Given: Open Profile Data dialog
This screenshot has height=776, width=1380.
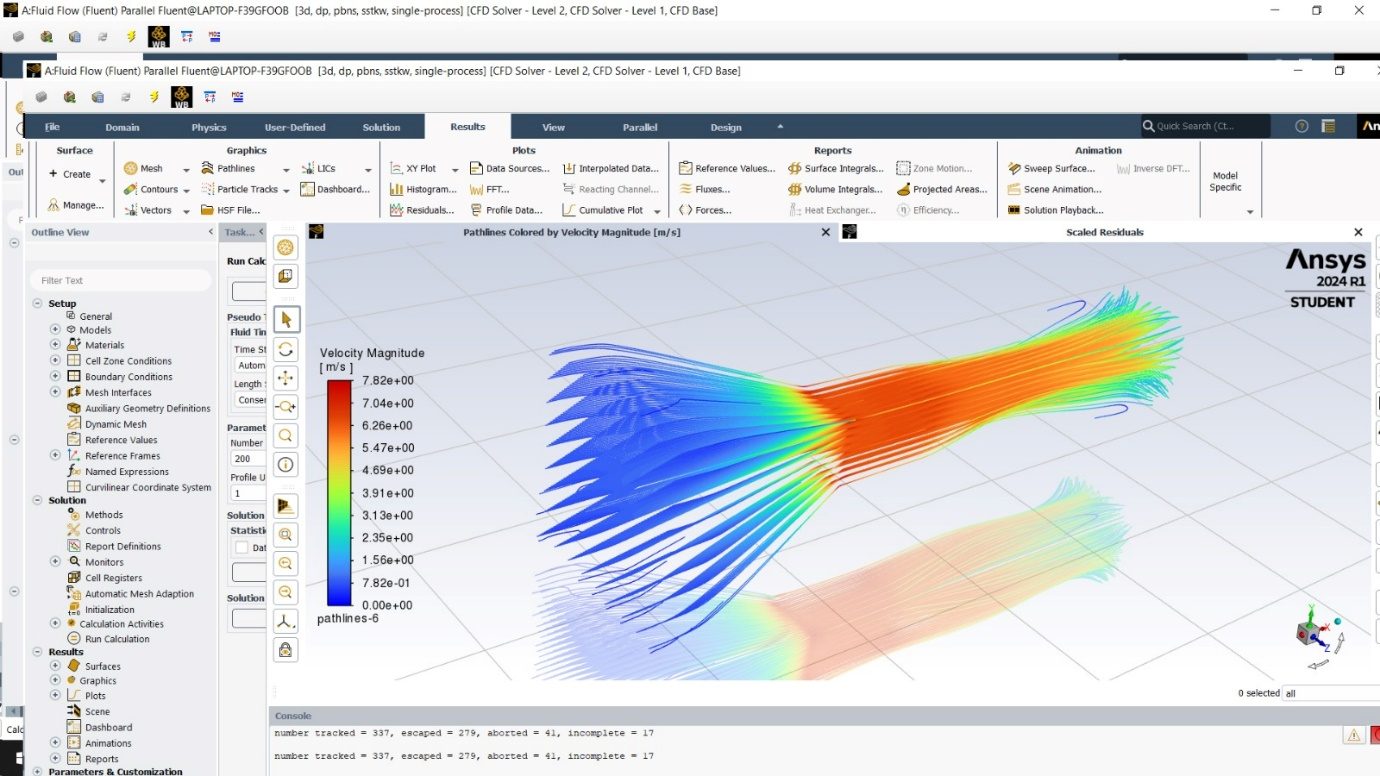Looking at the screenshot, I should point(506,210).
